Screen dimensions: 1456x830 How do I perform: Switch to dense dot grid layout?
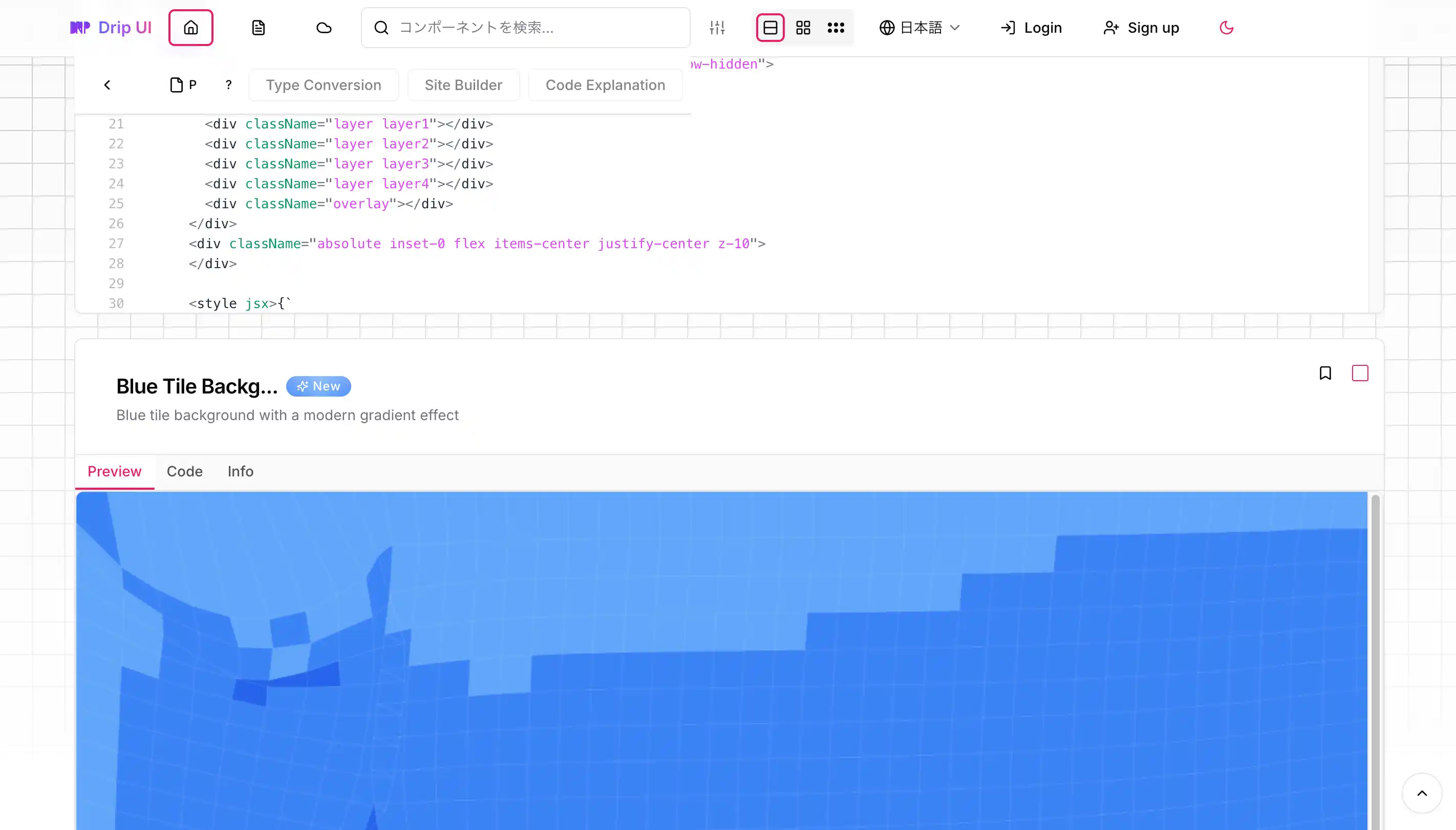(836, 27)
